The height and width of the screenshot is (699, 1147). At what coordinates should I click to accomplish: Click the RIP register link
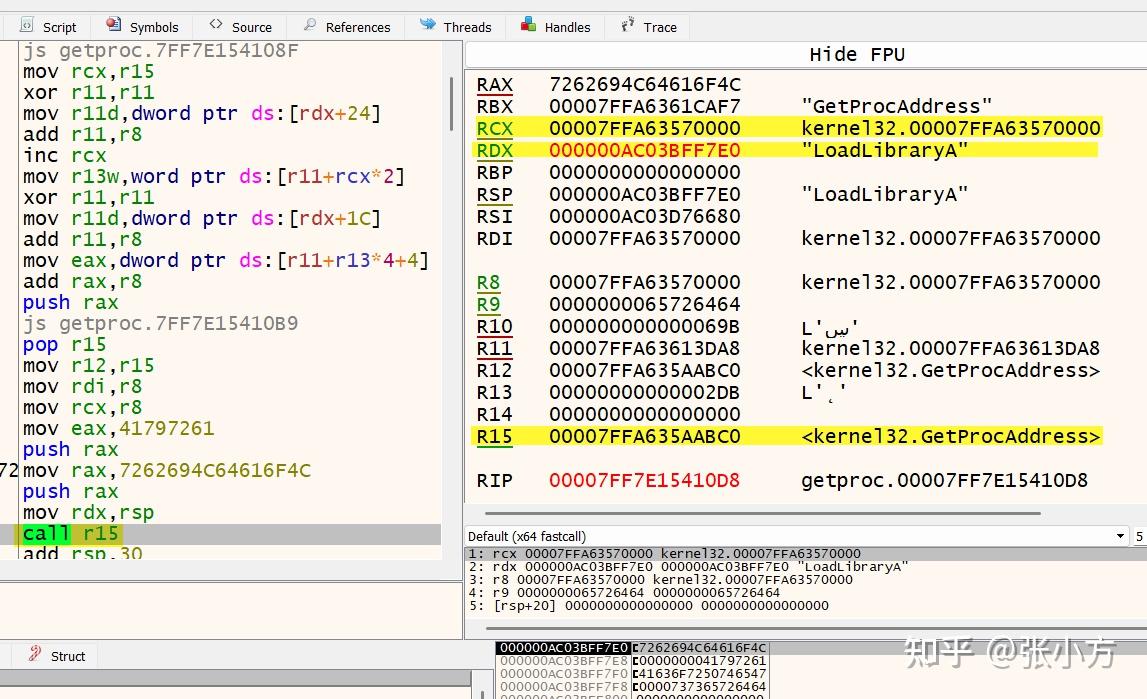click(x=494, y=480)
